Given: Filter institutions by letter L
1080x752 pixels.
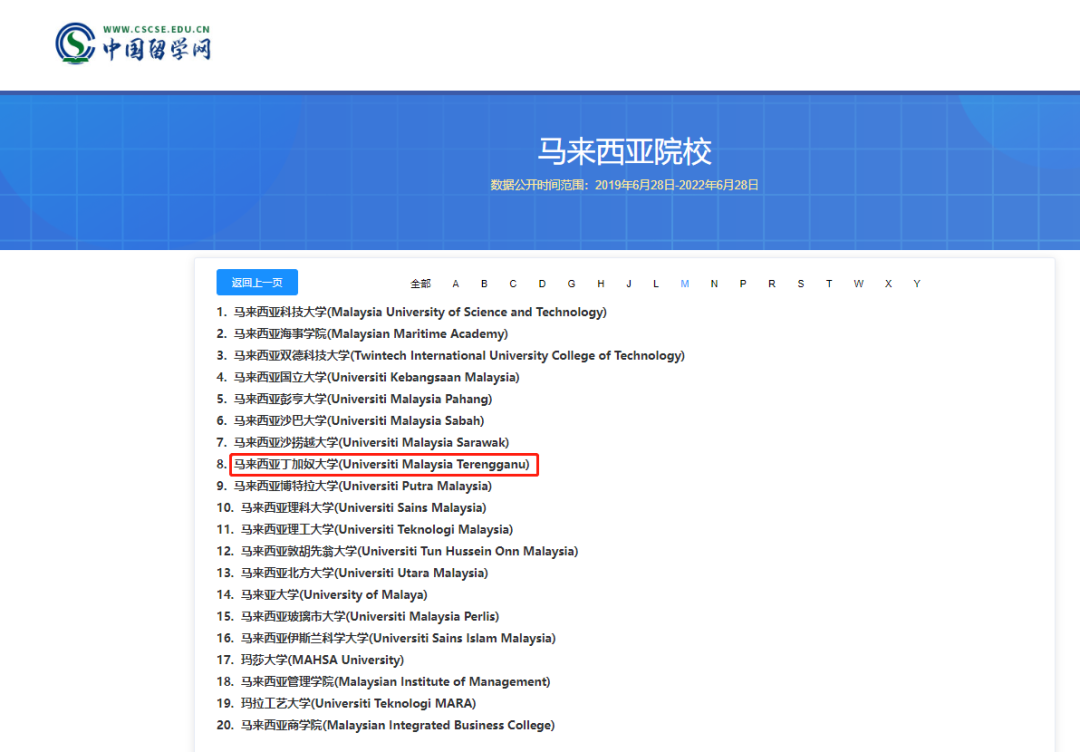Looking at the screenshot, I should (656, 284).
